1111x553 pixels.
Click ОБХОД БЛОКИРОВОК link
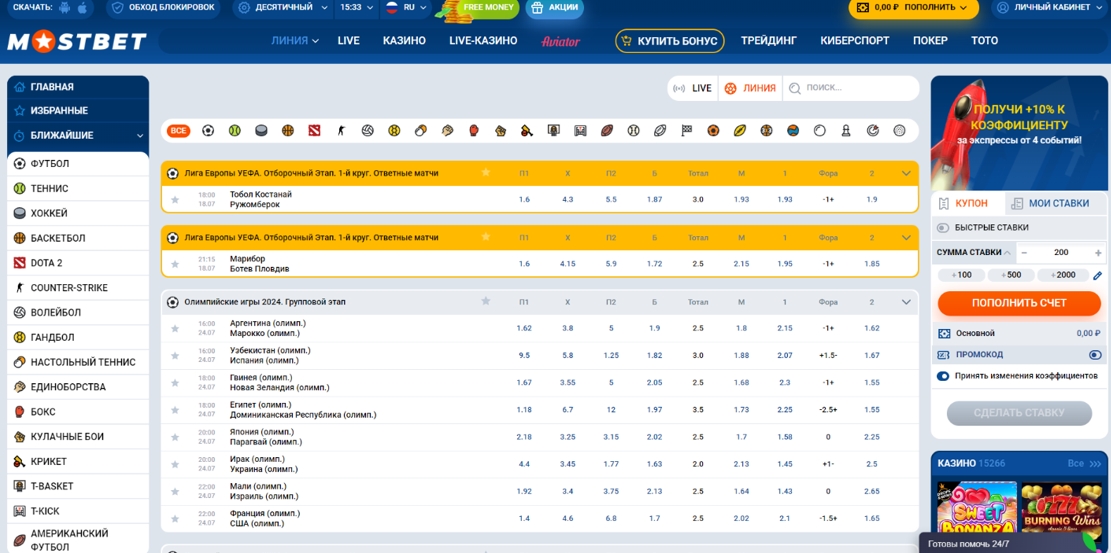tap(163, 8)
